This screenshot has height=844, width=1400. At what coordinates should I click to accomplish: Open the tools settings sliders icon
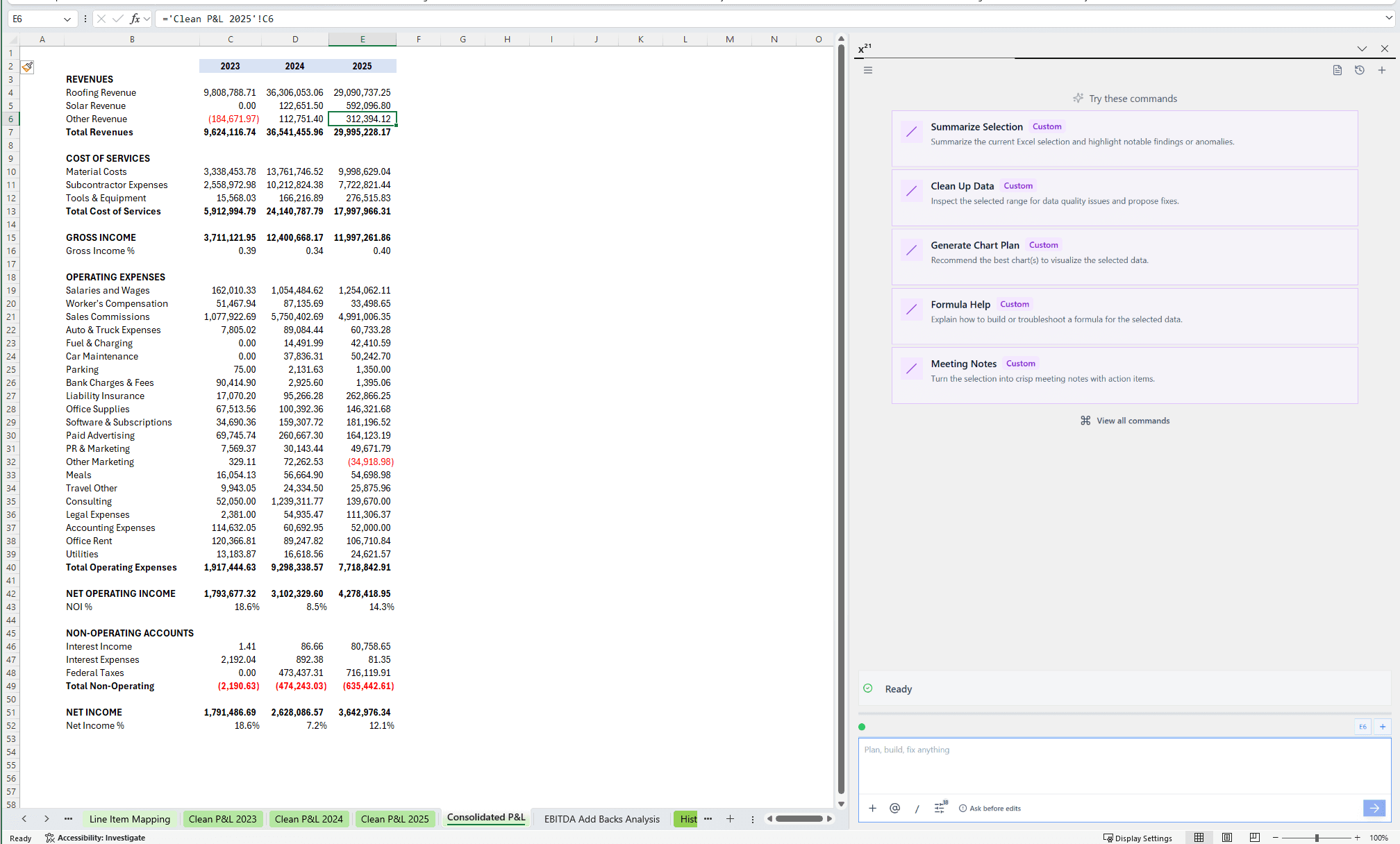(940, 808)
